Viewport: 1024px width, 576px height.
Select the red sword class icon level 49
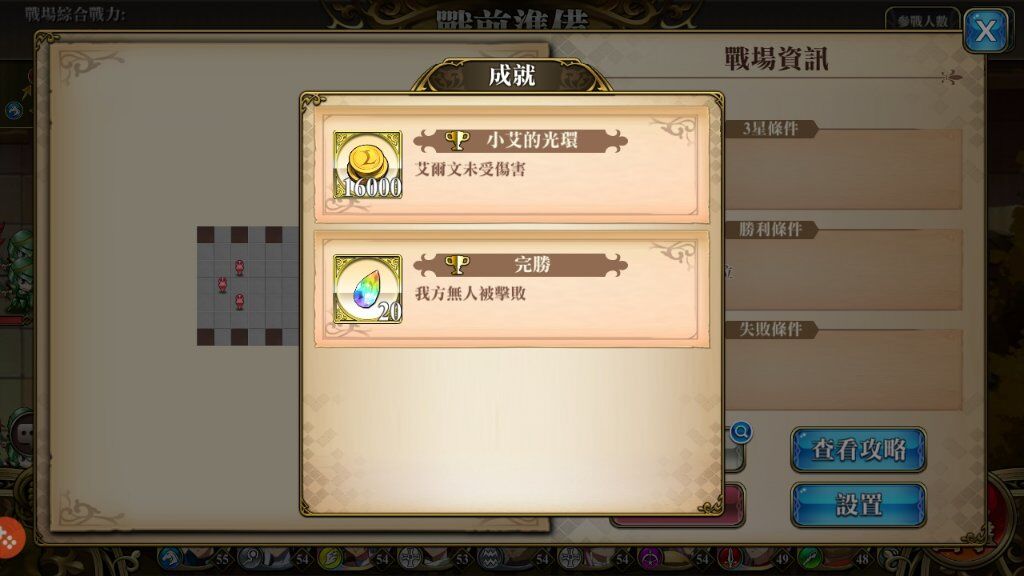(730, 558)
